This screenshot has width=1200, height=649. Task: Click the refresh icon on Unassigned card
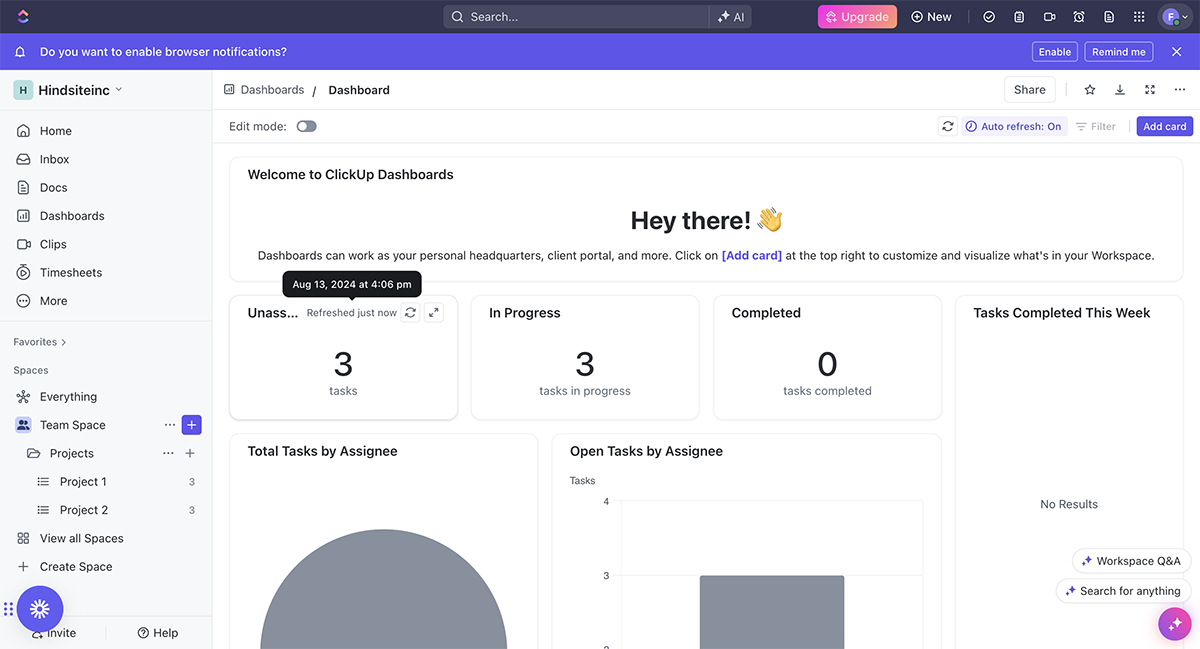[x=410, y=313]
